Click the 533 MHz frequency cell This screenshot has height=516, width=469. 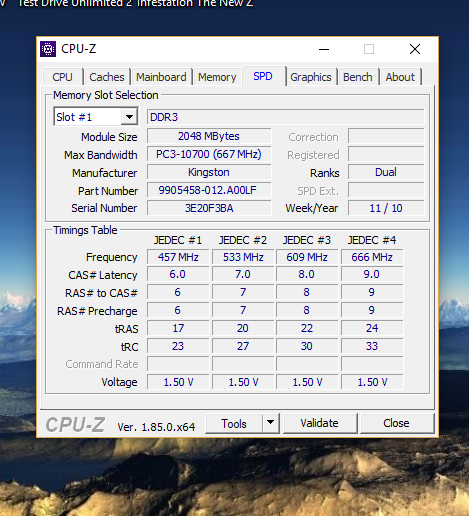click(x=243, y=257)
